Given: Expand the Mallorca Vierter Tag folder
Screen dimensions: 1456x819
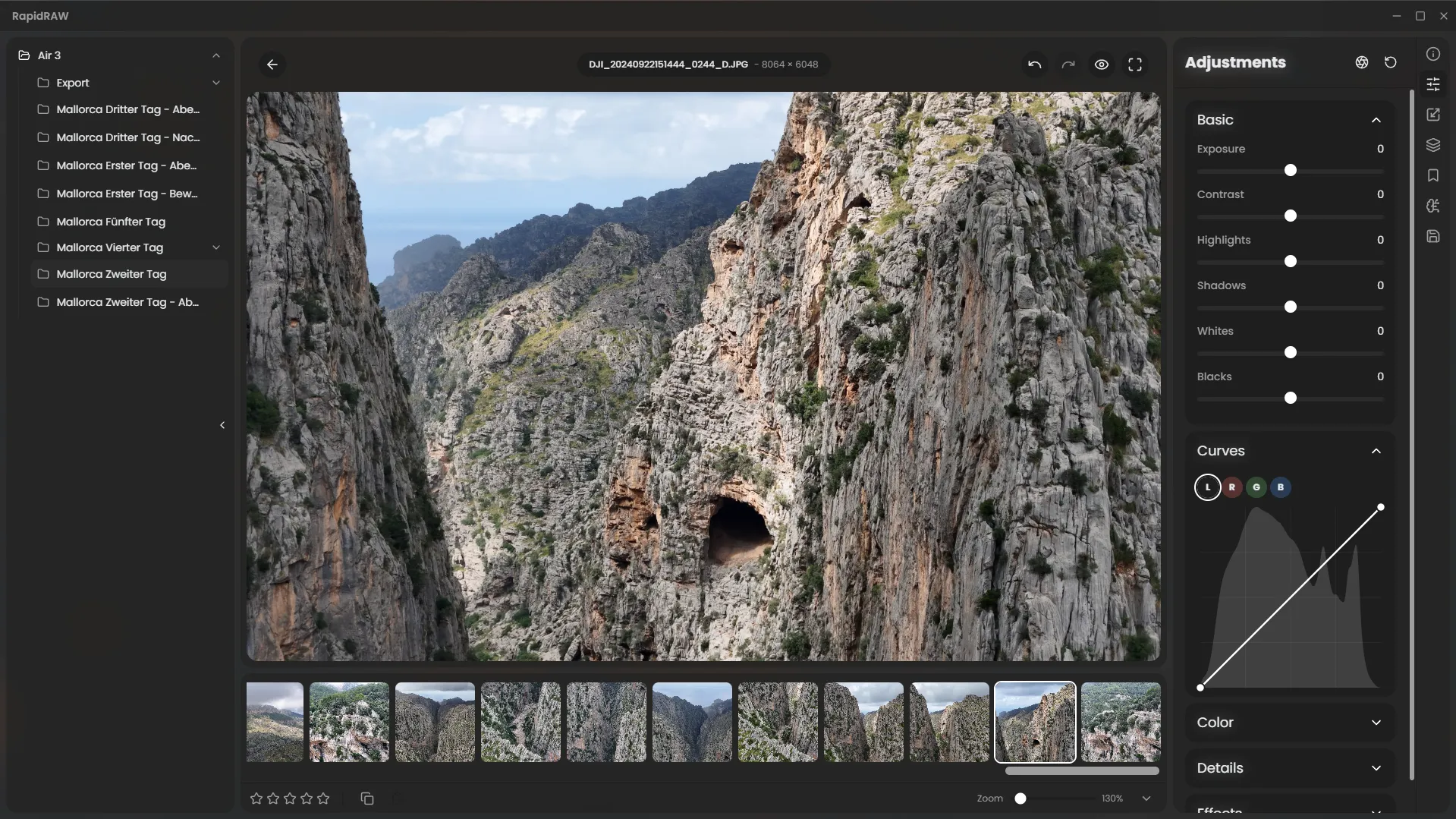Looking at the screenshot, I should click(215, 247).
